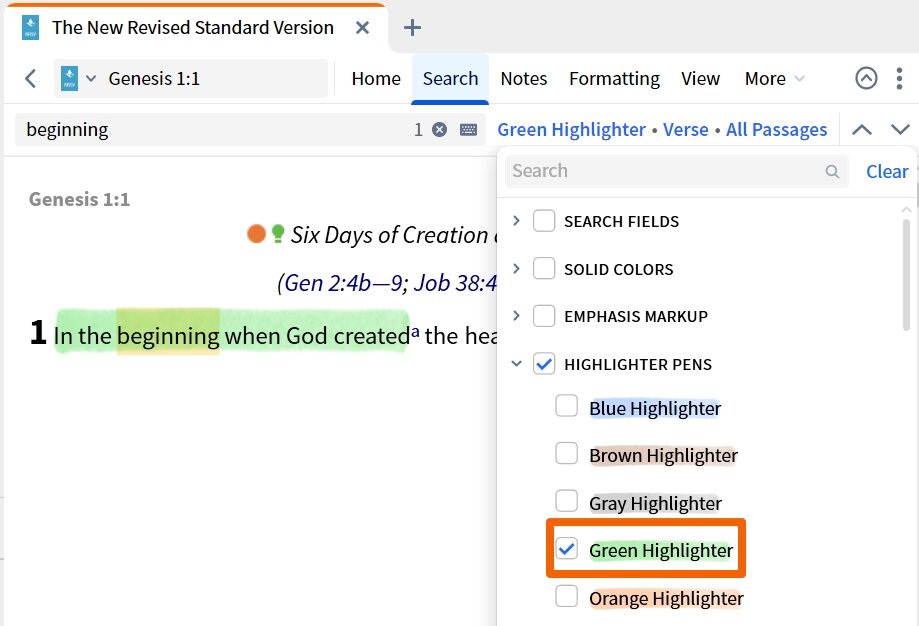Enable the Brown Highlighter checkbox
The image size is (919, 626).
tap(566, 453)
